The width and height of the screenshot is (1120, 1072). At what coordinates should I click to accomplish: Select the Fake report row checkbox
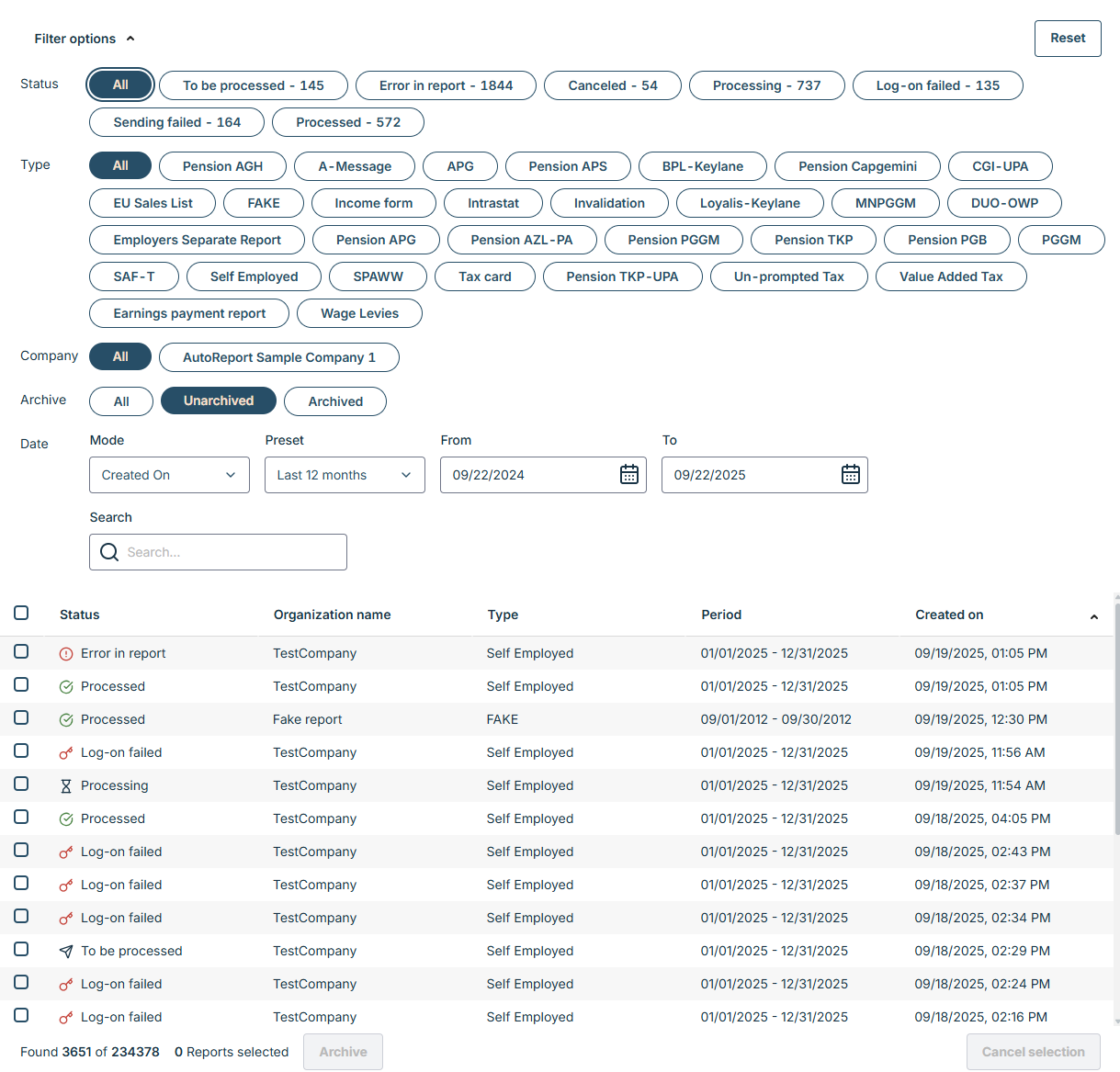pyautogui.click(x=21, y=717)
